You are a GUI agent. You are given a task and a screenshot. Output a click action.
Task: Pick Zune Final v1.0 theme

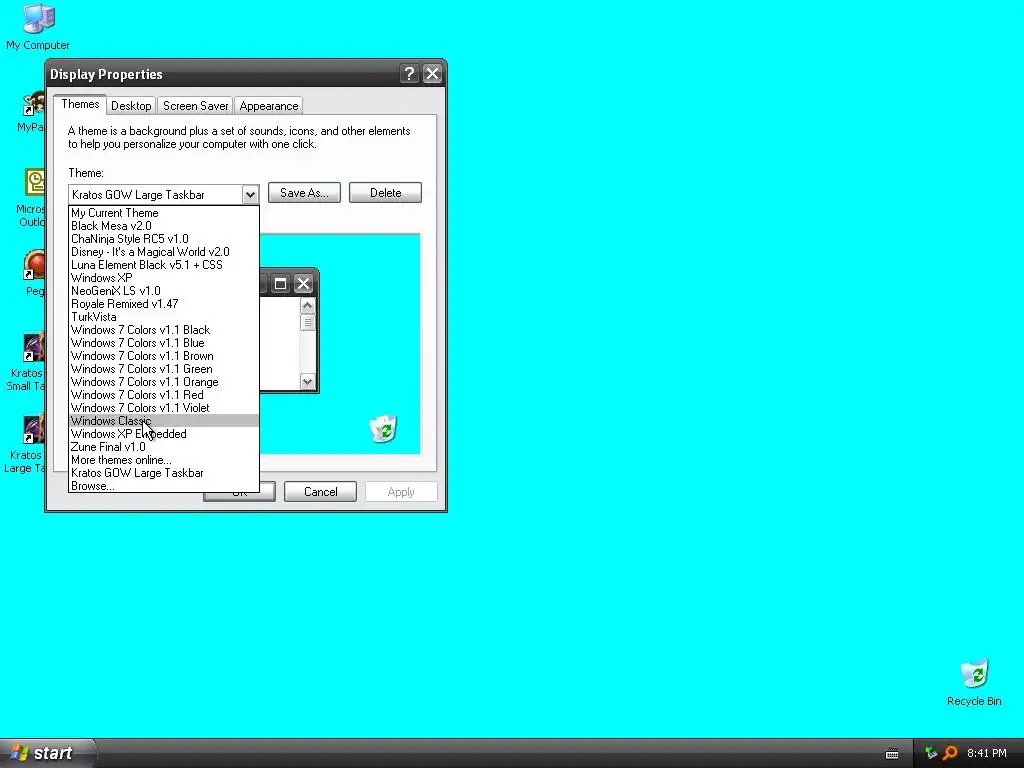click(164, 447)
